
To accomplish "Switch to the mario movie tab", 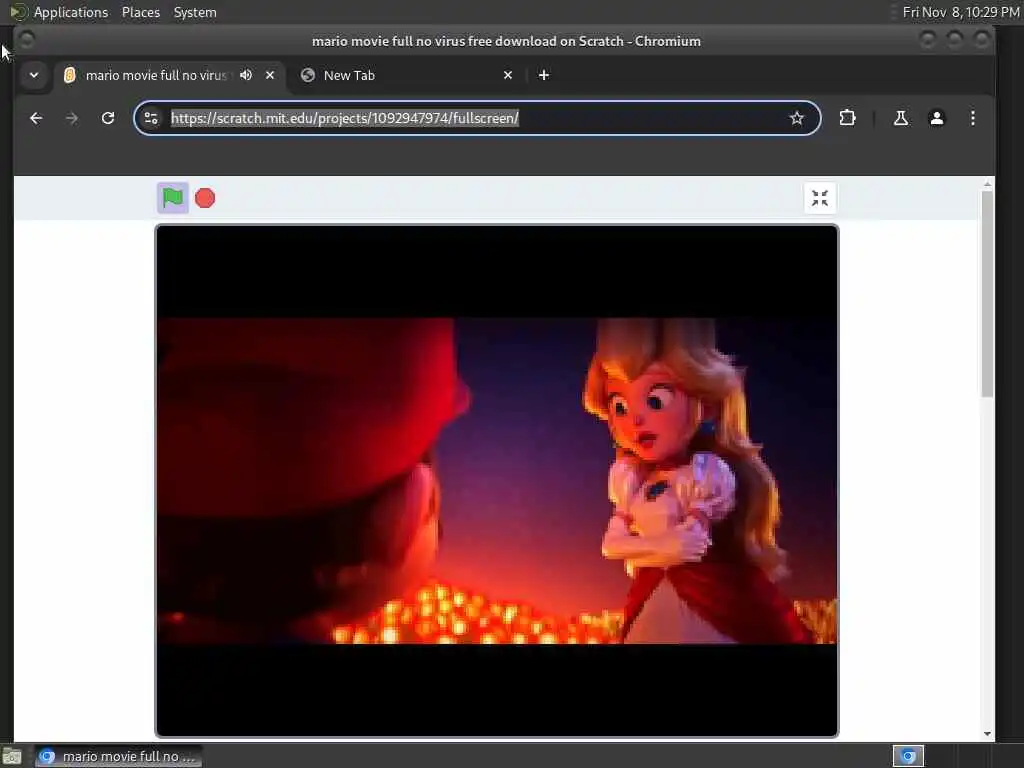I will [170, 75].
